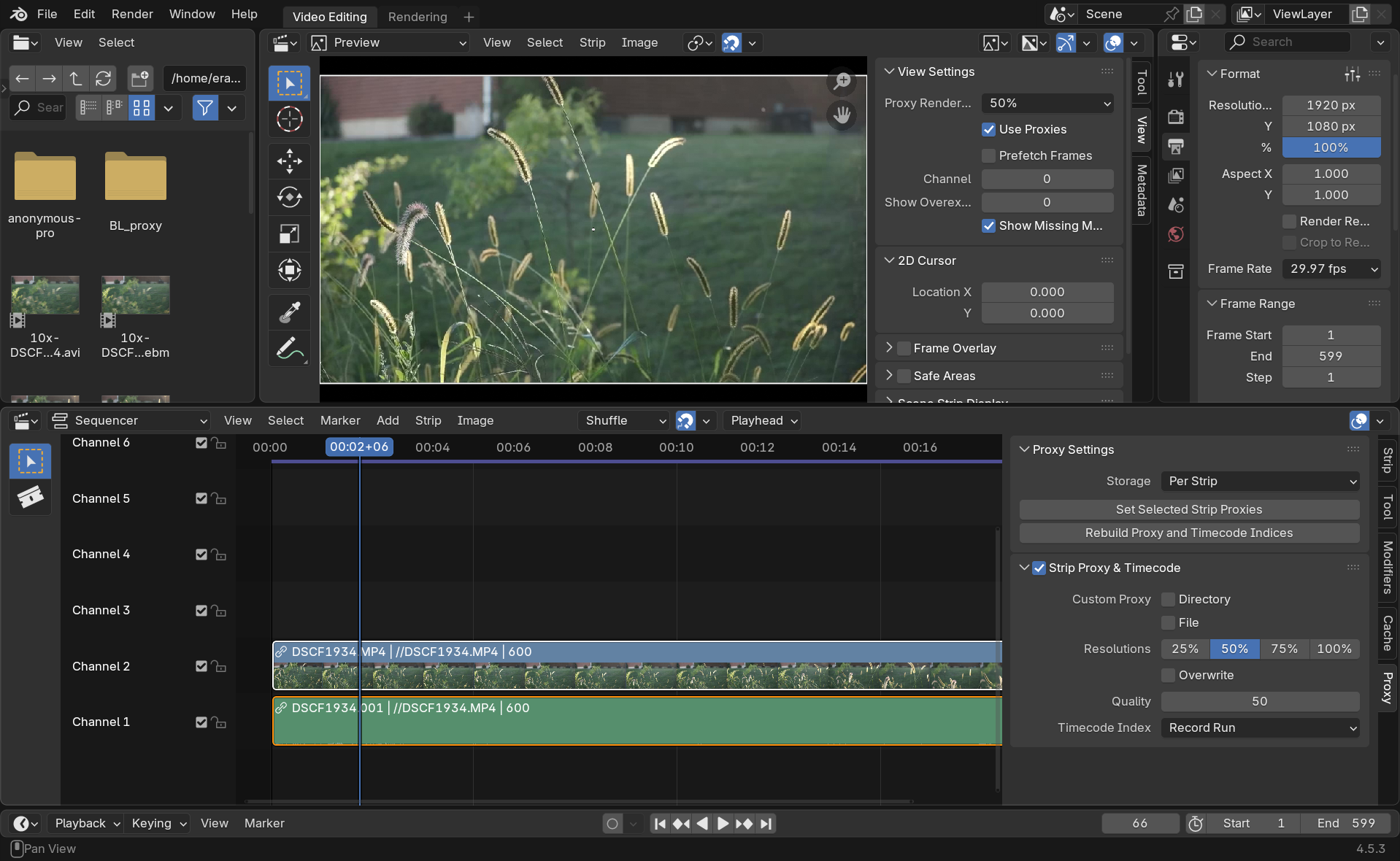Open the World properties tab (red globe)
Image resolution: width=1400 pixels, height=861 pixels.
1175,233
